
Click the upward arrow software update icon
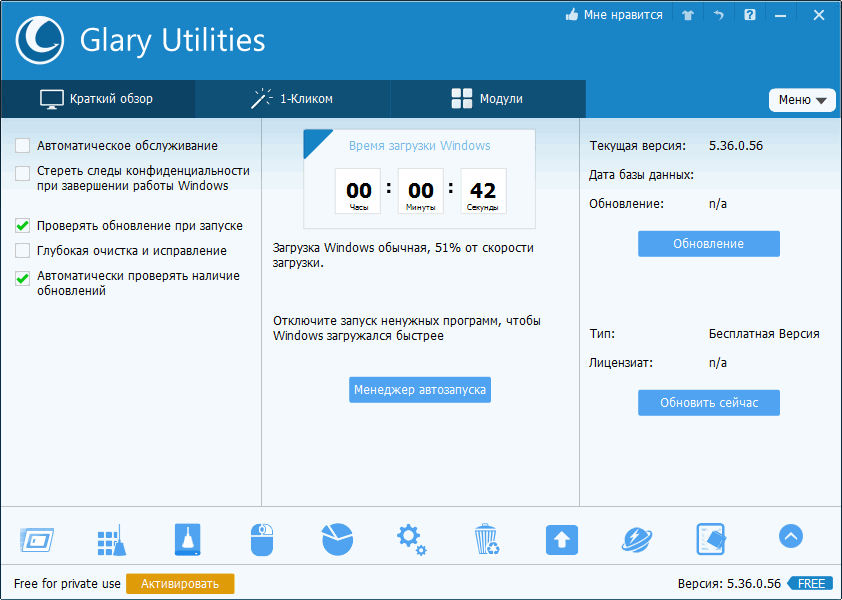click(x=562, y=540)
